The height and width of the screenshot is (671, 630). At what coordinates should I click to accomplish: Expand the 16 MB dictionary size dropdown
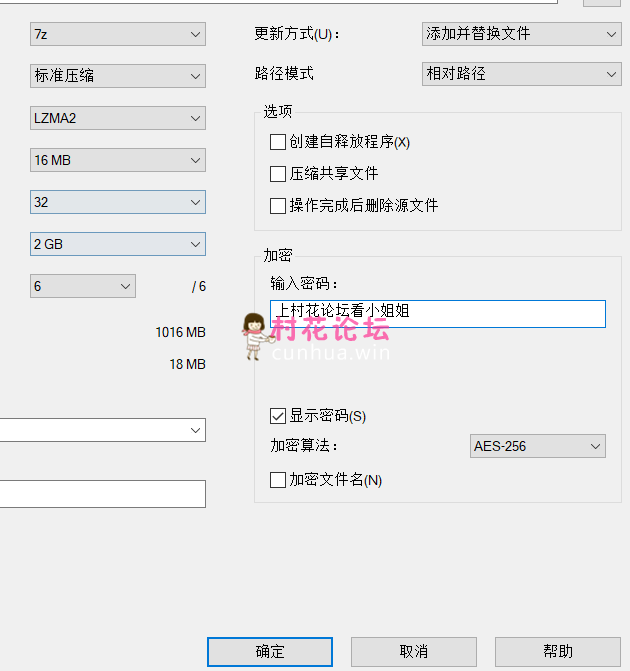click(x=117, y=160)
